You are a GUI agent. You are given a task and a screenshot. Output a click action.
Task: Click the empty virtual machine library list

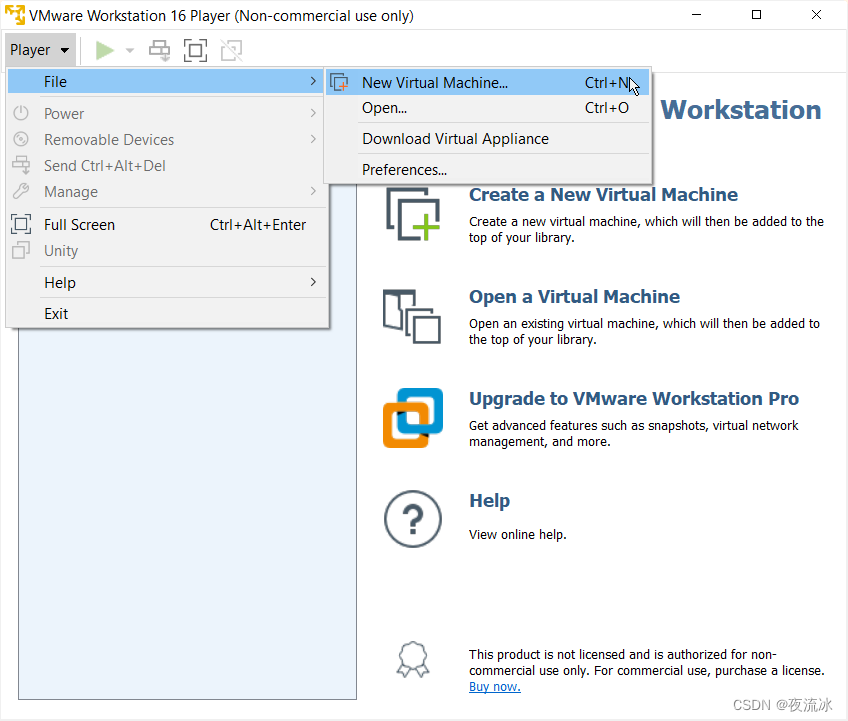pyautogui.click(x=187, y=513)
